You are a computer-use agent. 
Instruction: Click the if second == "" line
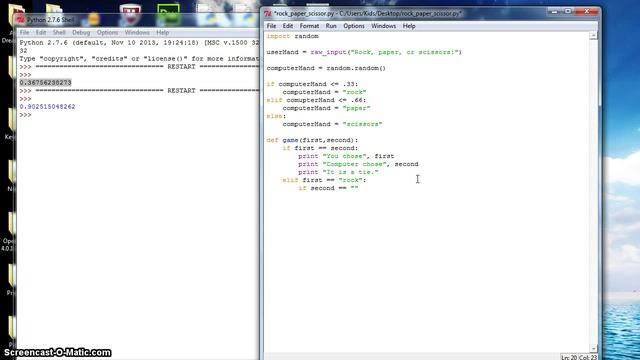328,188
